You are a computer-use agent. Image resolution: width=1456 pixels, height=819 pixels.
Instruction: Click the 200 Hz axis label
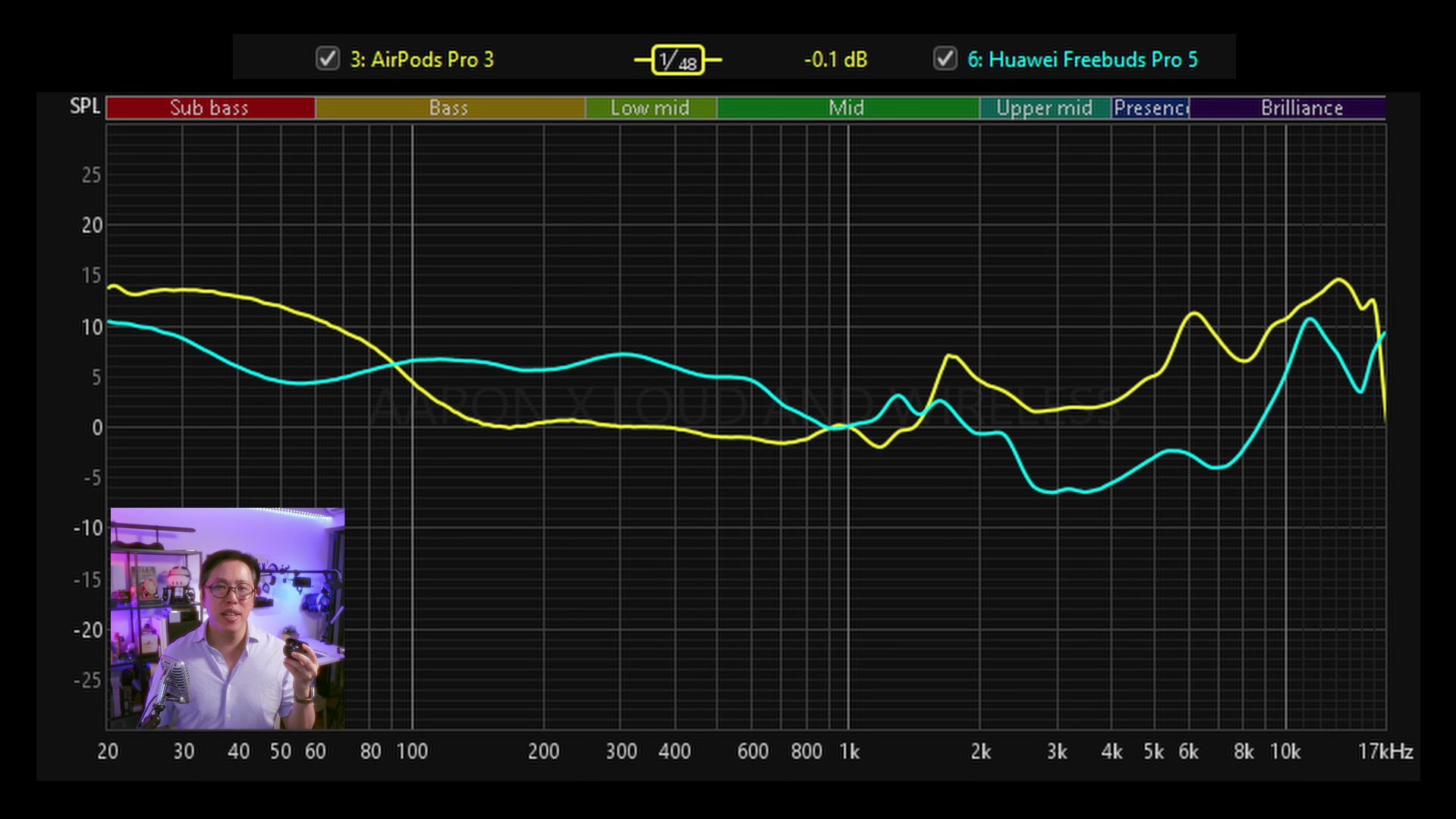point(543,751)
